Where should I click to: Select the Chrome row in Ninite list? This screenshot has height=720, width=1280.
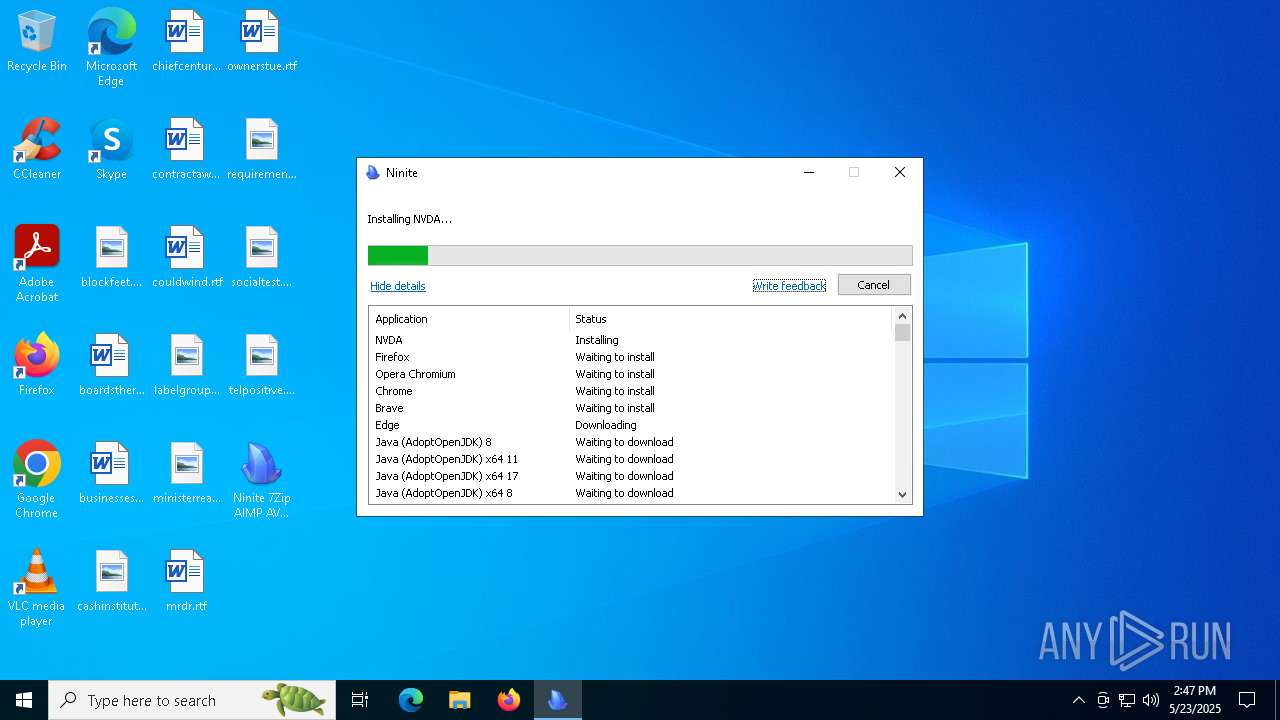pos(630,391)
